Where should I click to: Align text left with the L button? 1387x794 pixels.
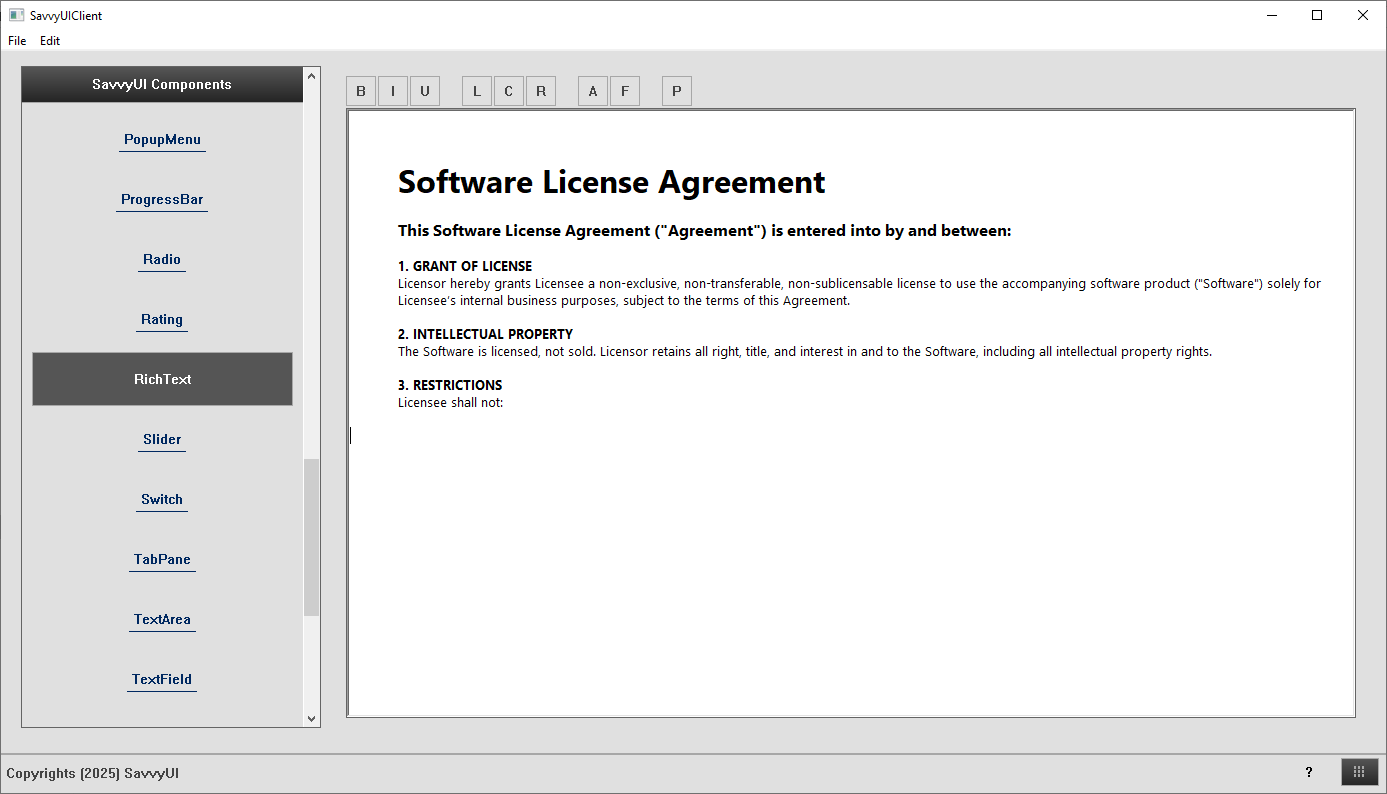477,92
